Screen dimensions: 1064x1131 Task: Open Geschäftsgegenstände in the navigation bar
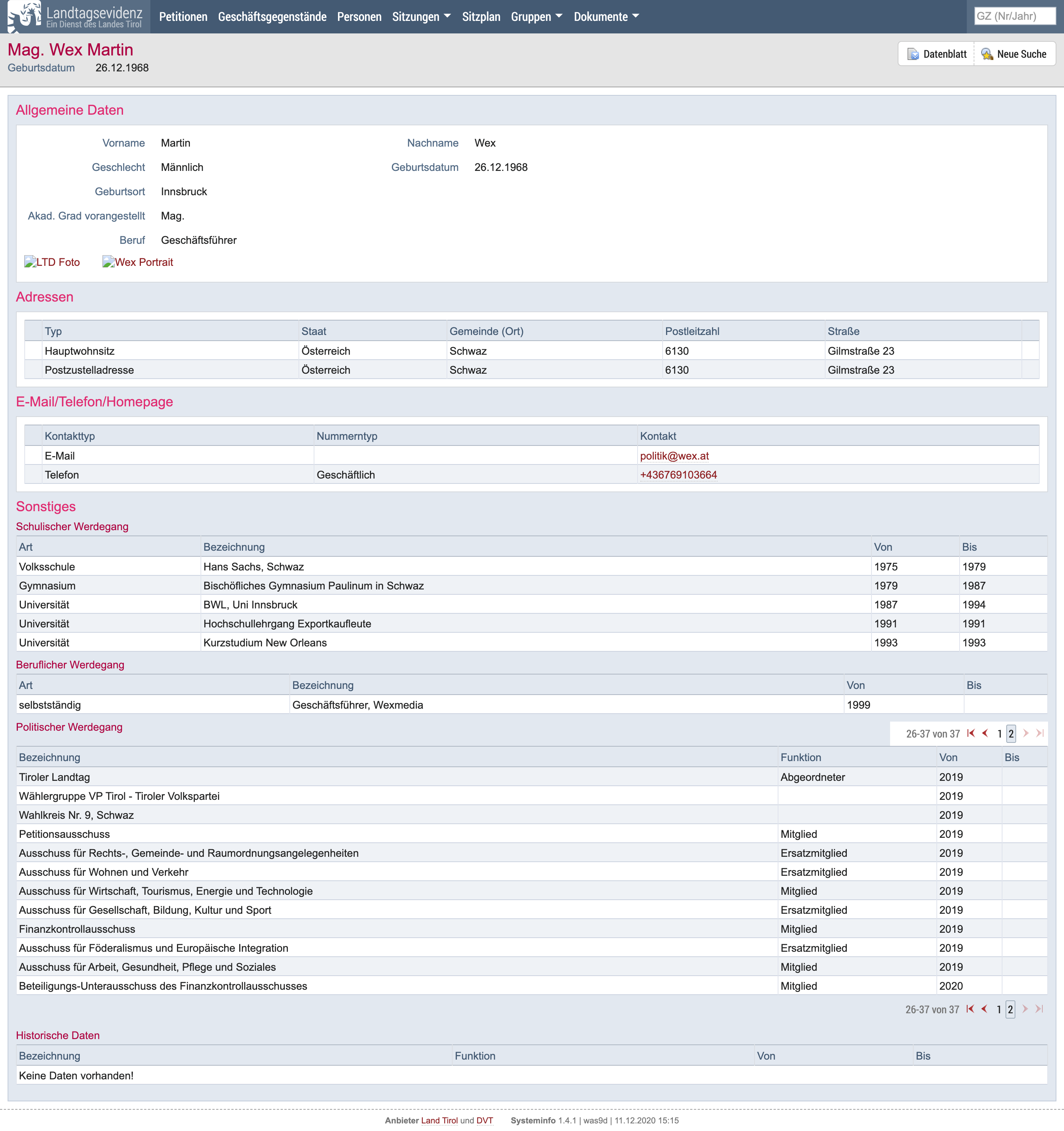[x=272, y=16]
